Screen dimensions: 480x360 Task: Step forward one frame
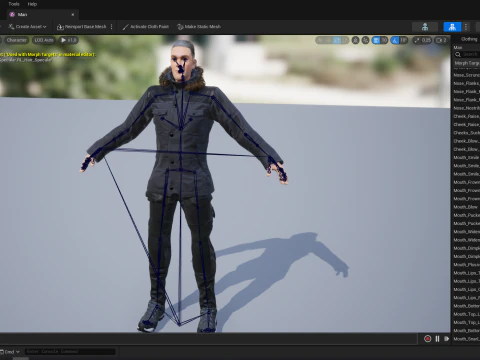coord(447,339)
